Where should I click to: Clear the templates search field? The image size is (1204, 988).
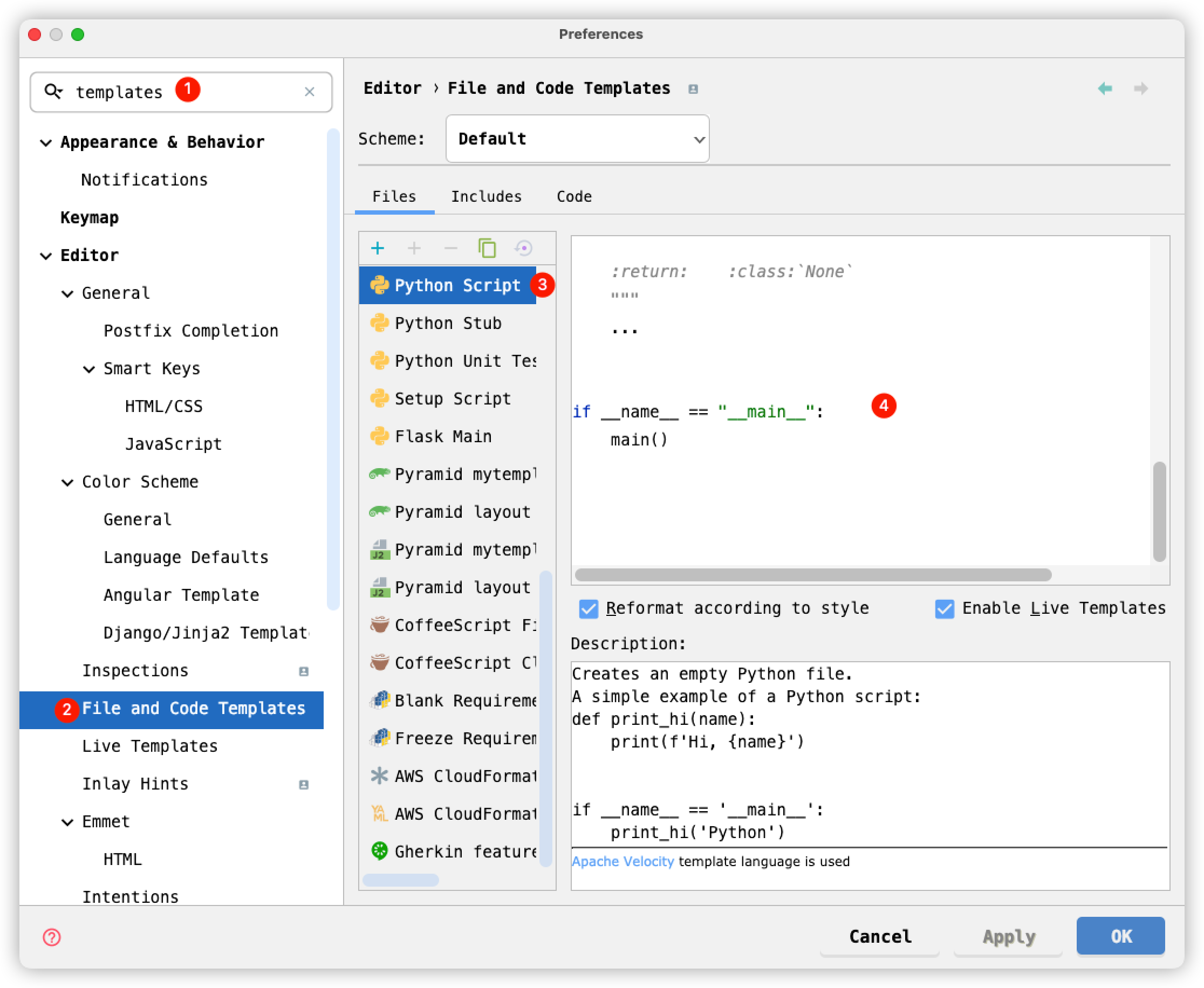pos(309,92)
